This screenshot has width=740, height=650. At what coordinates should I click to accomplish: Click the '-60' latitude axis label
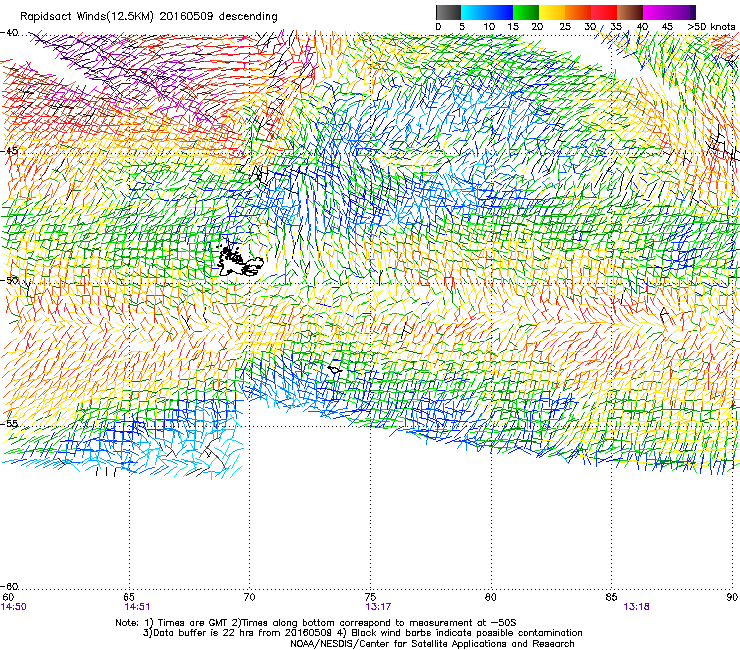[9, 586]
